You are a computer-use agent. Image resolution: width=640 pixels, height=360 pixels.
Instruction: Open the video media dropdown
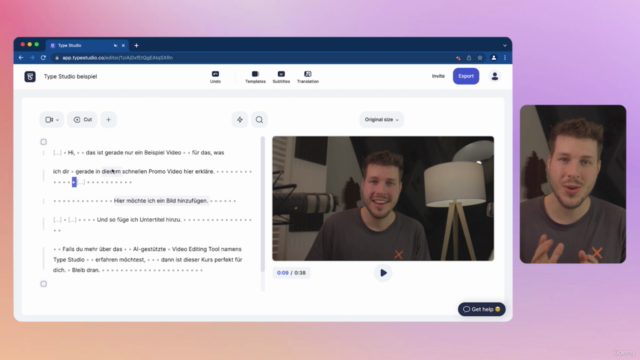click(x=52, y=120)
